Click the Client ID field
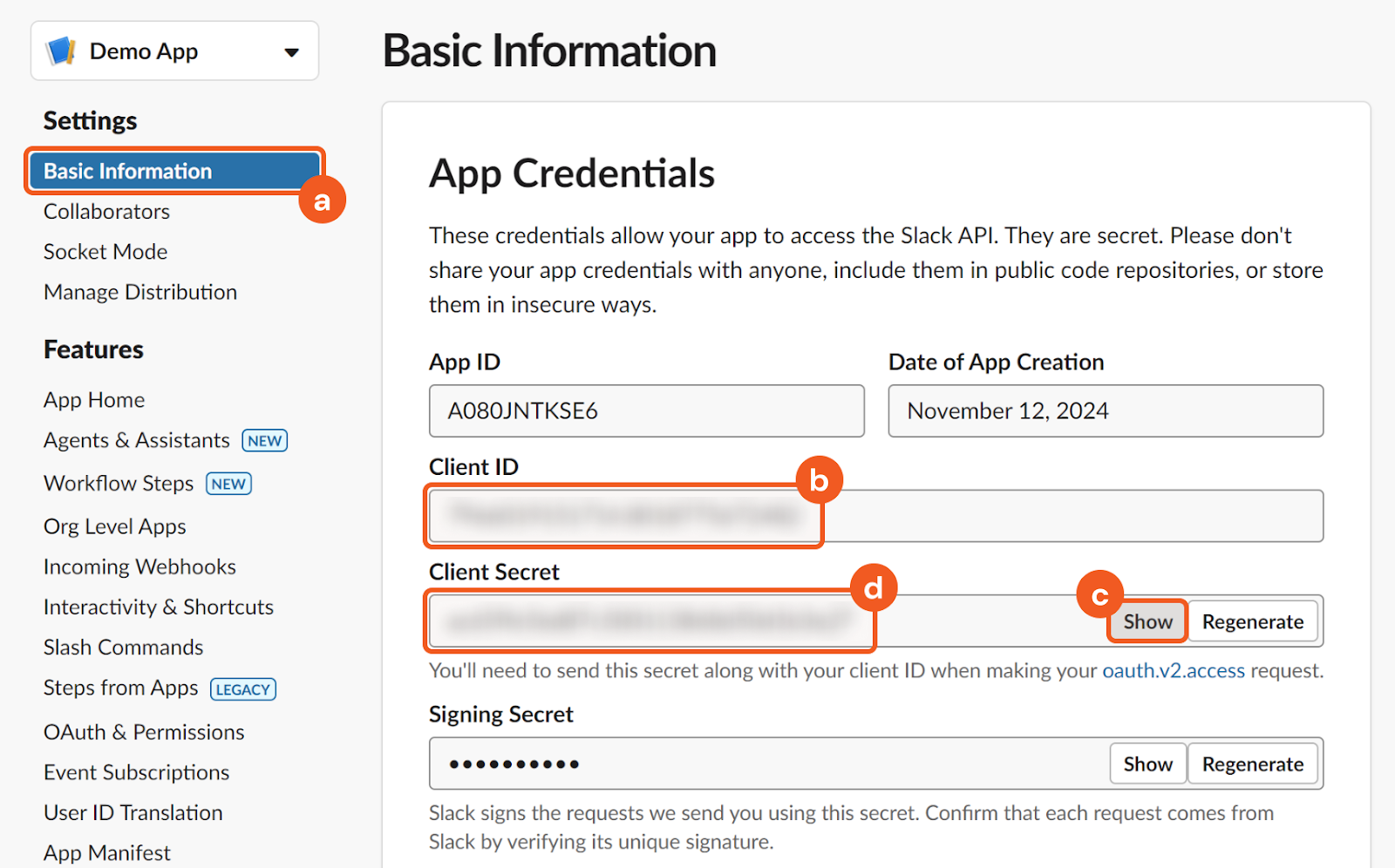 pos(875,516)
